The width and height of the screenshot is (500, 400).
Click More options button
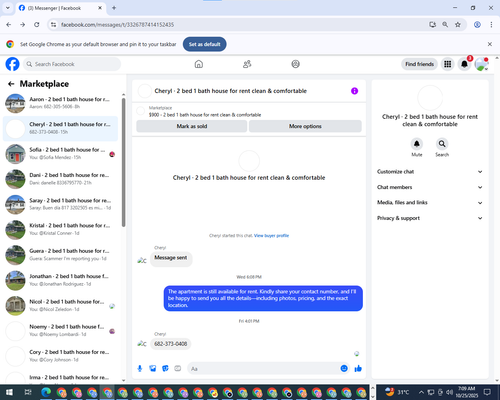305,126
